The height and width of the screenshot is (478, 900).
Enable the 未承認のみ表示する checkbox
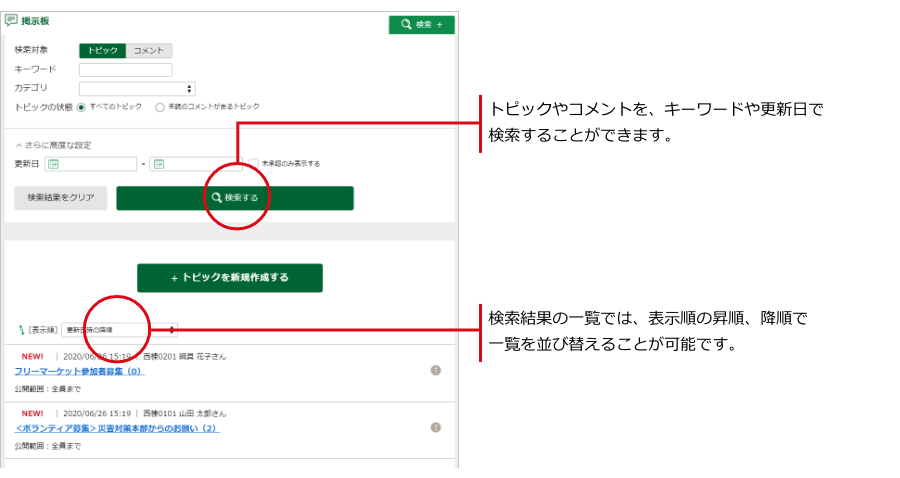tap(252, 163)
